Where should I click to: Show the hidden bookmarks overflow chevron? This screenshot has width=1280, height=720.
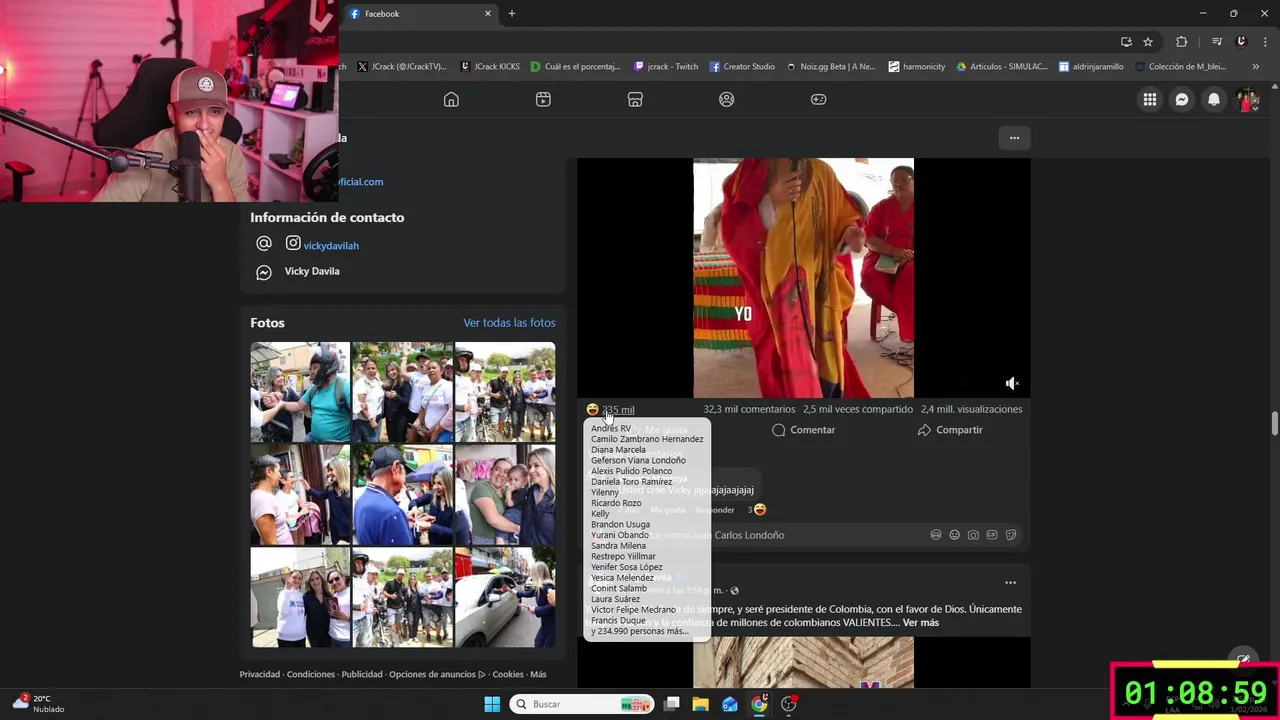pyautogui.click(x=1256, y=67)
